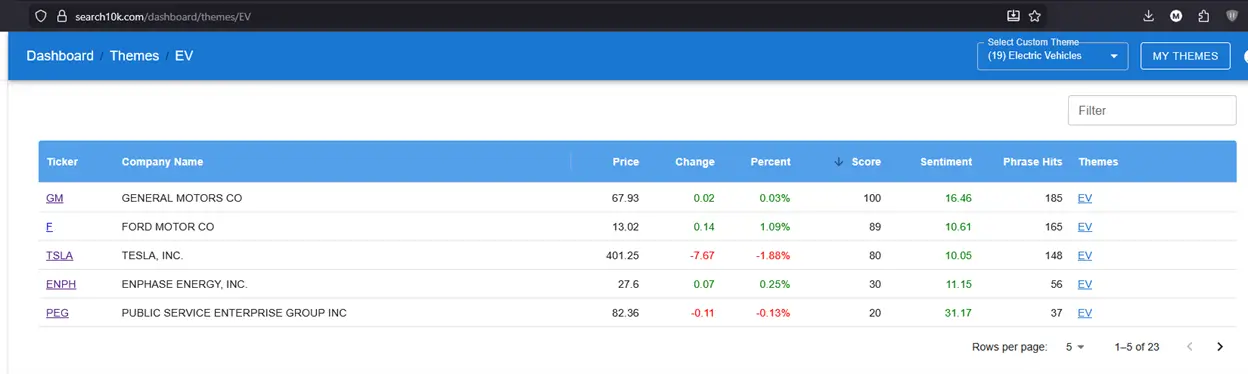This screenshot has height=374, width=1248.
Task: Click EV theme link in Enphase row
Action: (1085, 285)
